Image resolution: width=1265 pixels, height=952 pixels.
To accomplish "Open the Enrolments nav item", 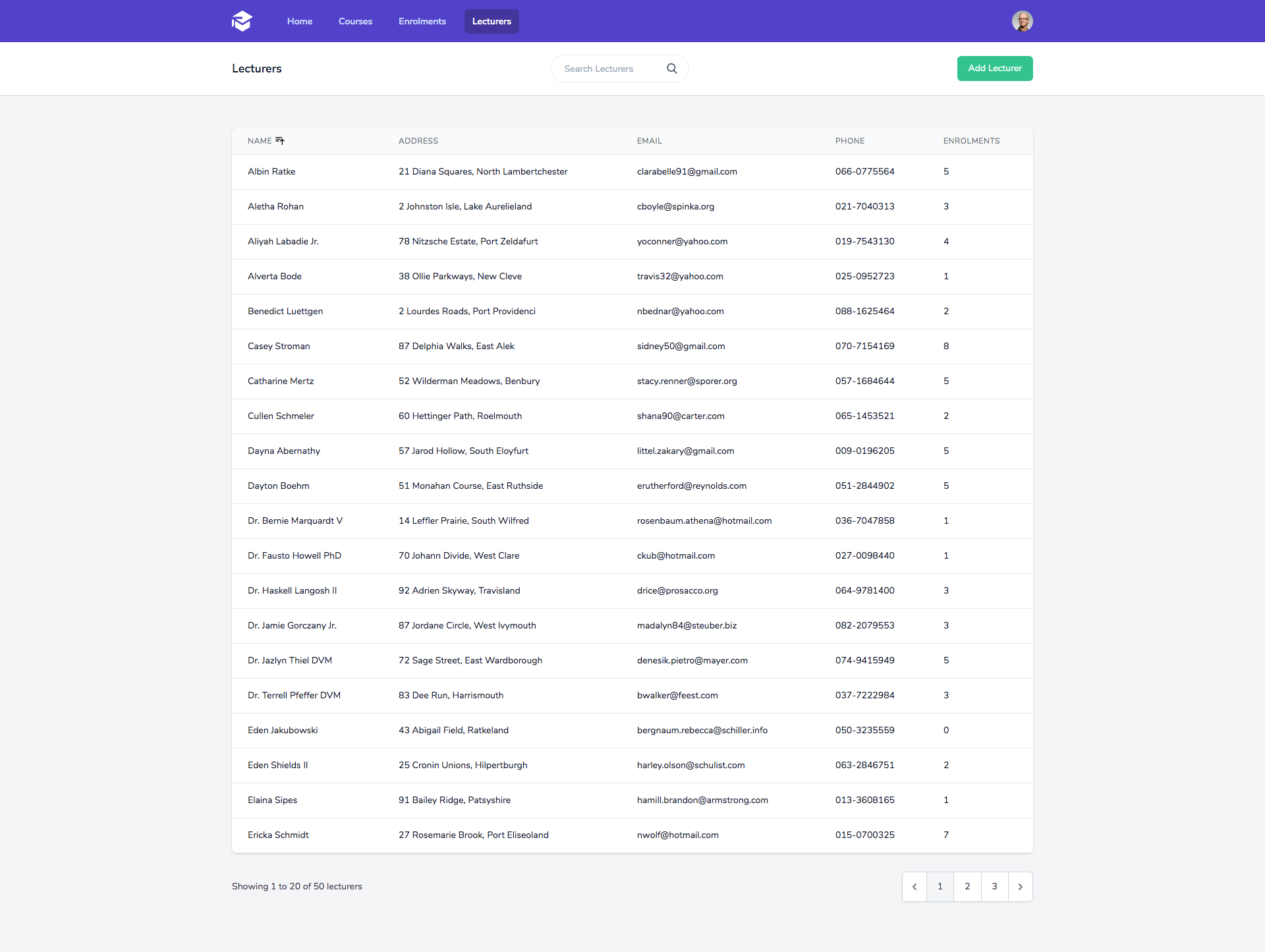I will (422, 21).
